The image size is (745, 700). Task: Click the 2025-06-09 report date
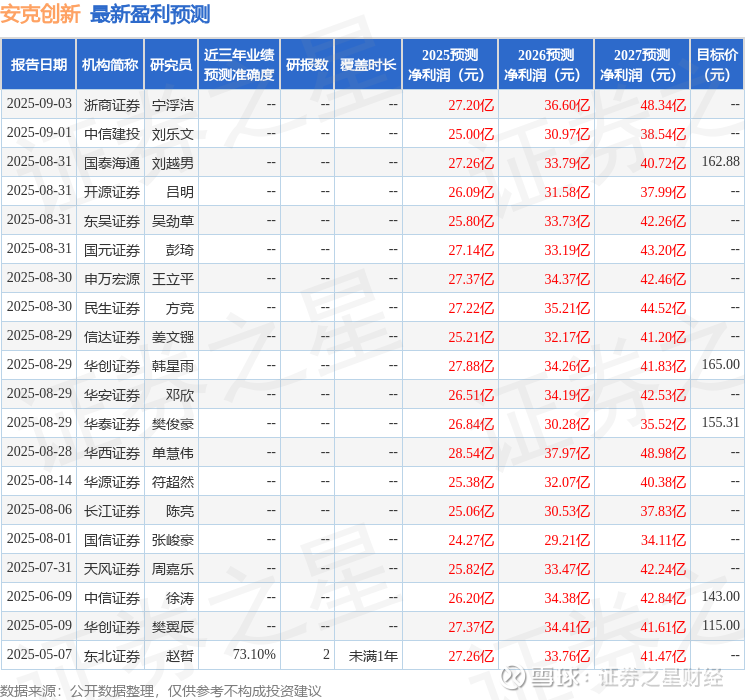39,596
